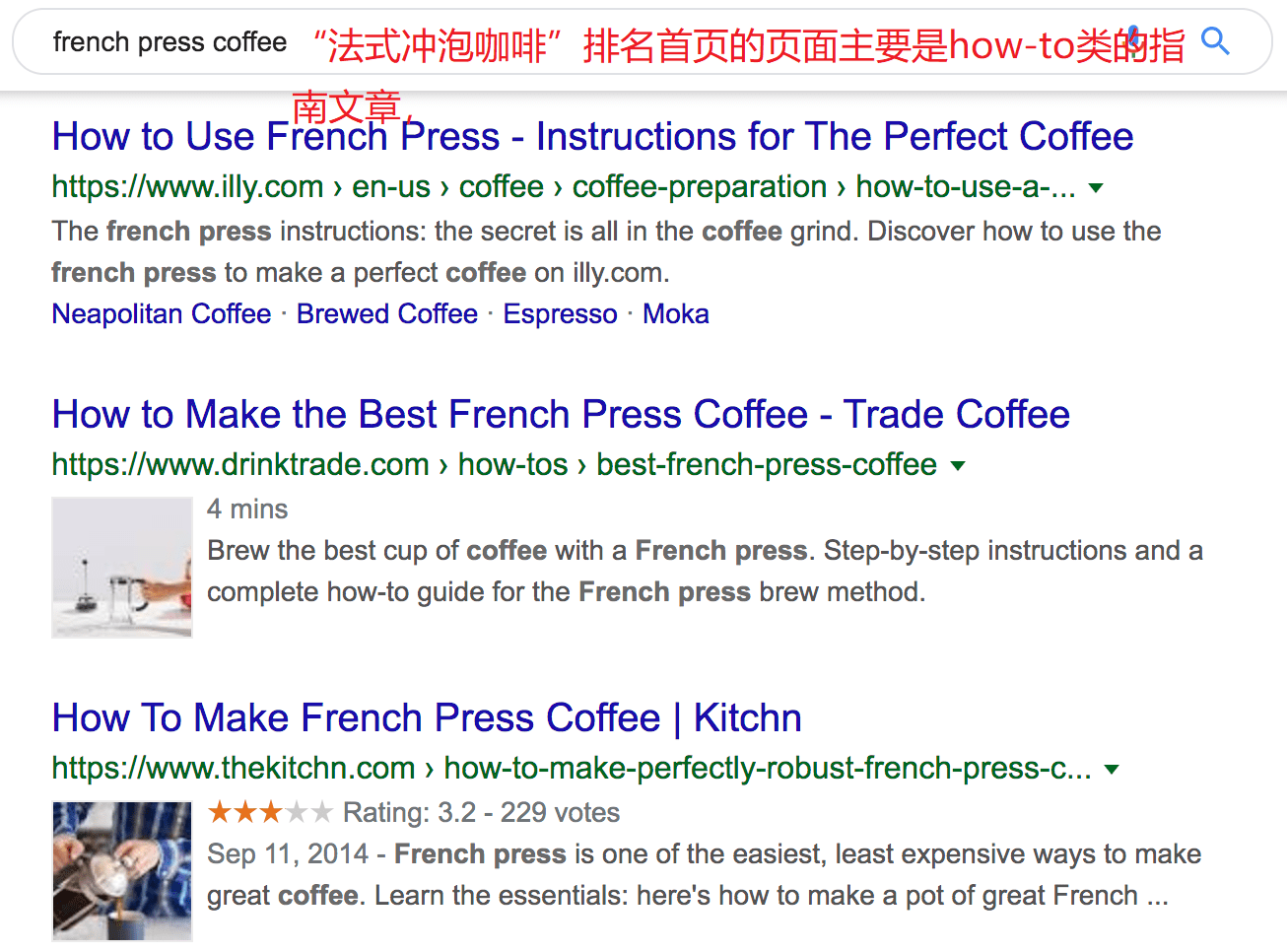Image resolution: width=1287 pixels, height=952 pixels.
Task: Expand the dropdown arrow beside the illy.com URL
Action: click(x=1096, y=187)
